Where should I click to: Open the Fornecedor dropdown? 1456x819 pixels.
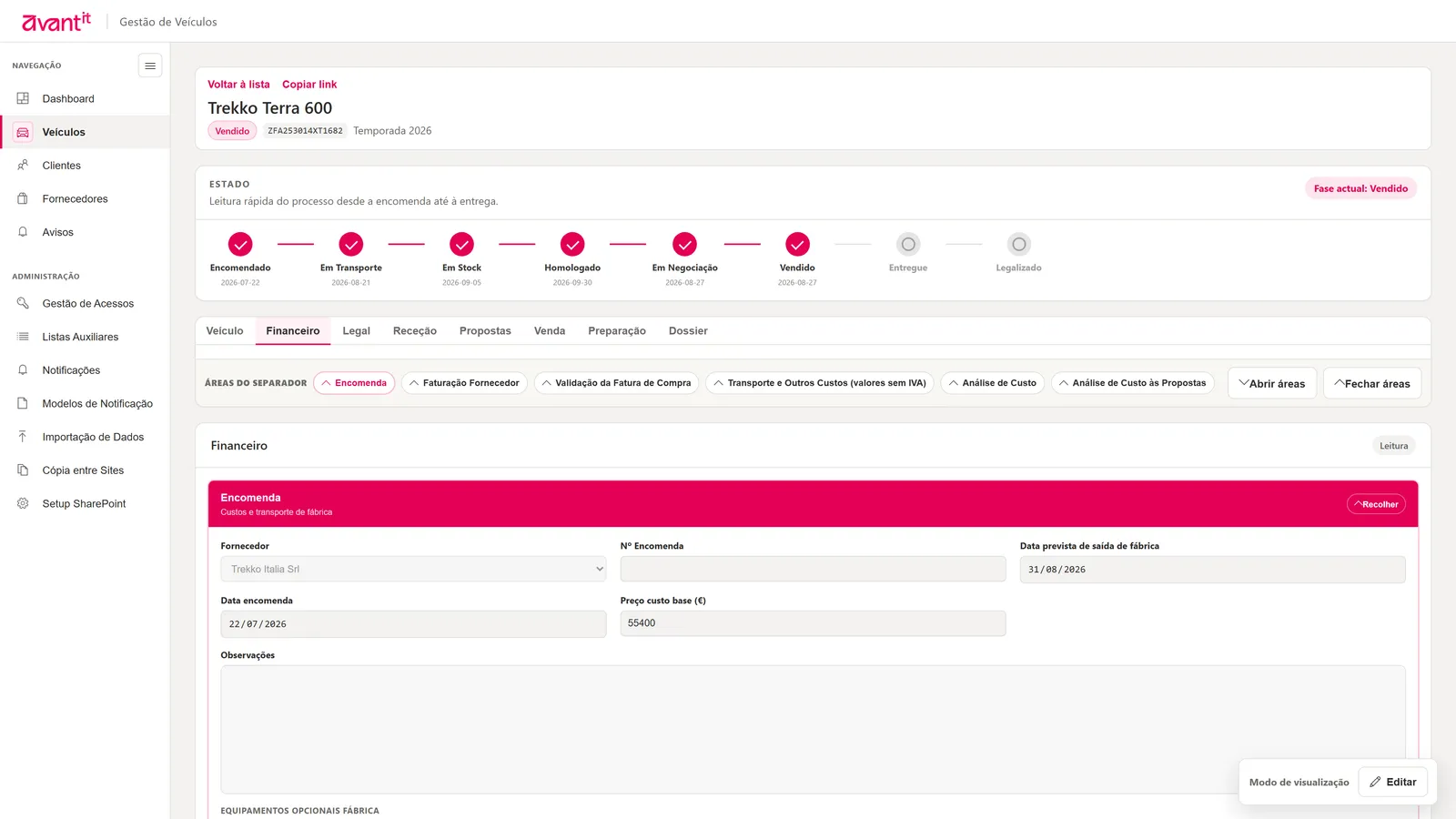click(413, 569)
